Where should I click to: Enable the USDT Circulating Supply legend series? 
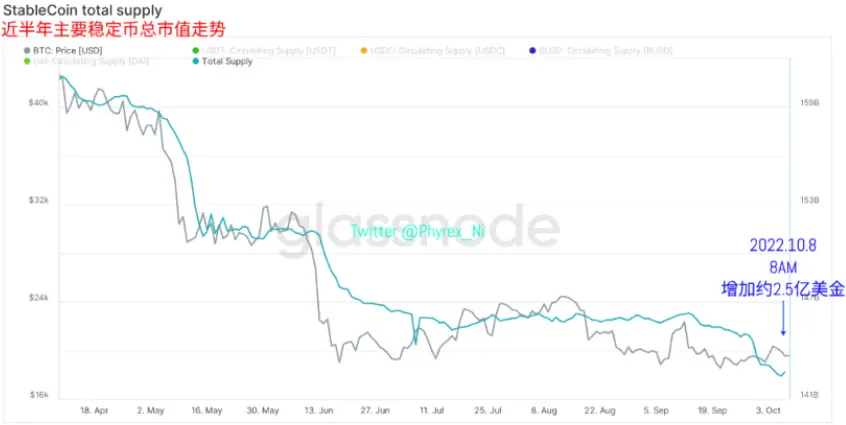click(x=264, y=51)
